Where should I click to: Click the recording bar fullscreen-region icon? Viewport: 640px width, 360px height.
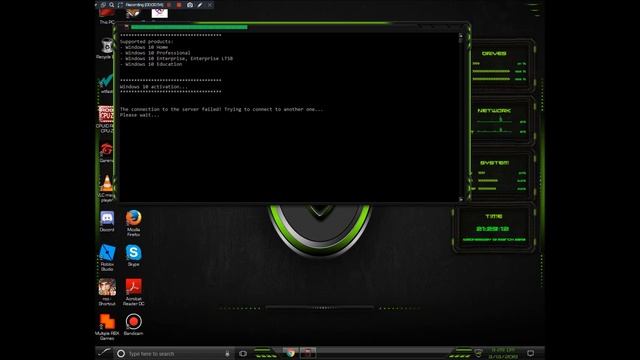120,5
